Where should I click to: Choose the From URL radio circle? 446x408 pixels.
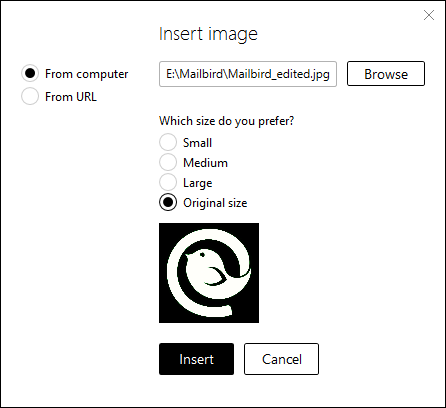[30, 96]
